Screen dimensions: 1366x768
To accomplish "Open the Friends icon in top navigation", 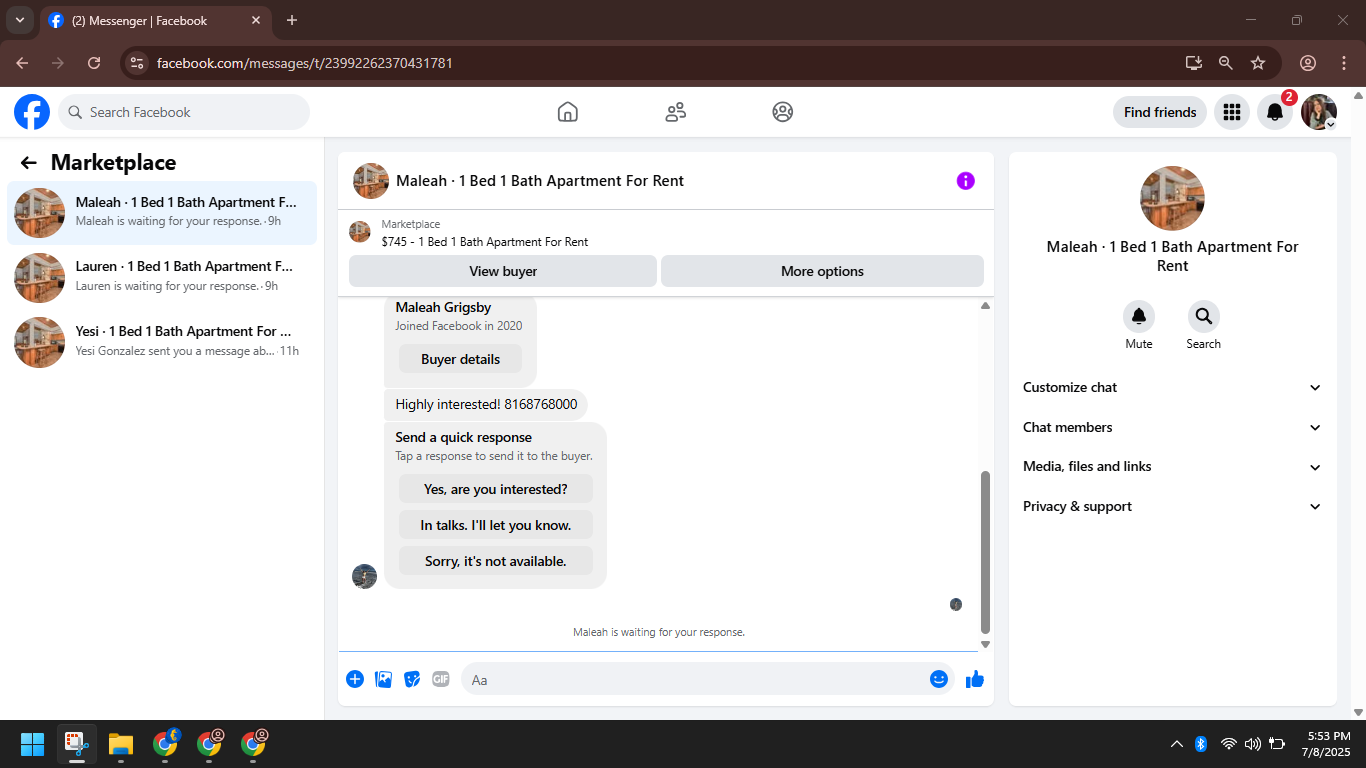I will tap(676, 112).
